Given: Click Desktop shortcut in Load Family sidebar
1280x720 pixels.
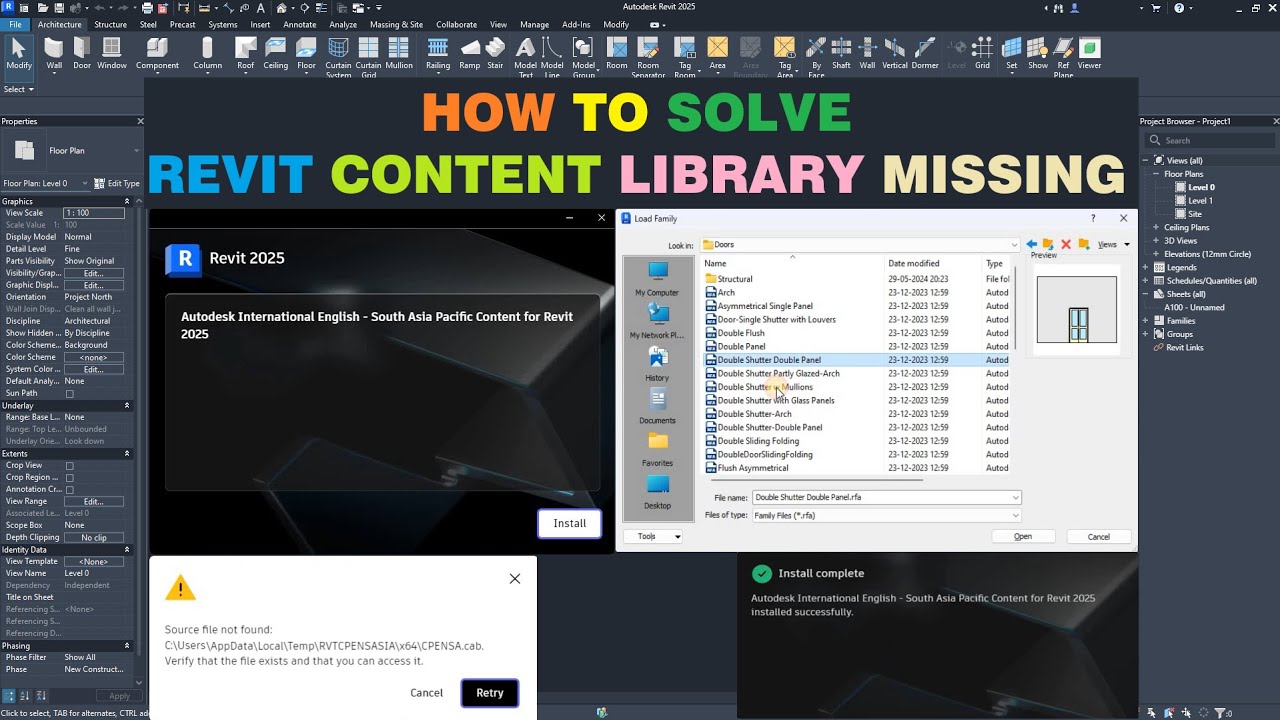Looking at the screenshot, I should [657, 493].
